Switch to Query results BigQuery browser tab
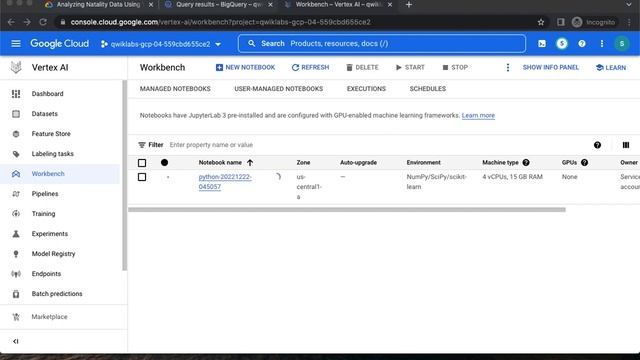This screenshot has height=360, width=640. point(219,5)
